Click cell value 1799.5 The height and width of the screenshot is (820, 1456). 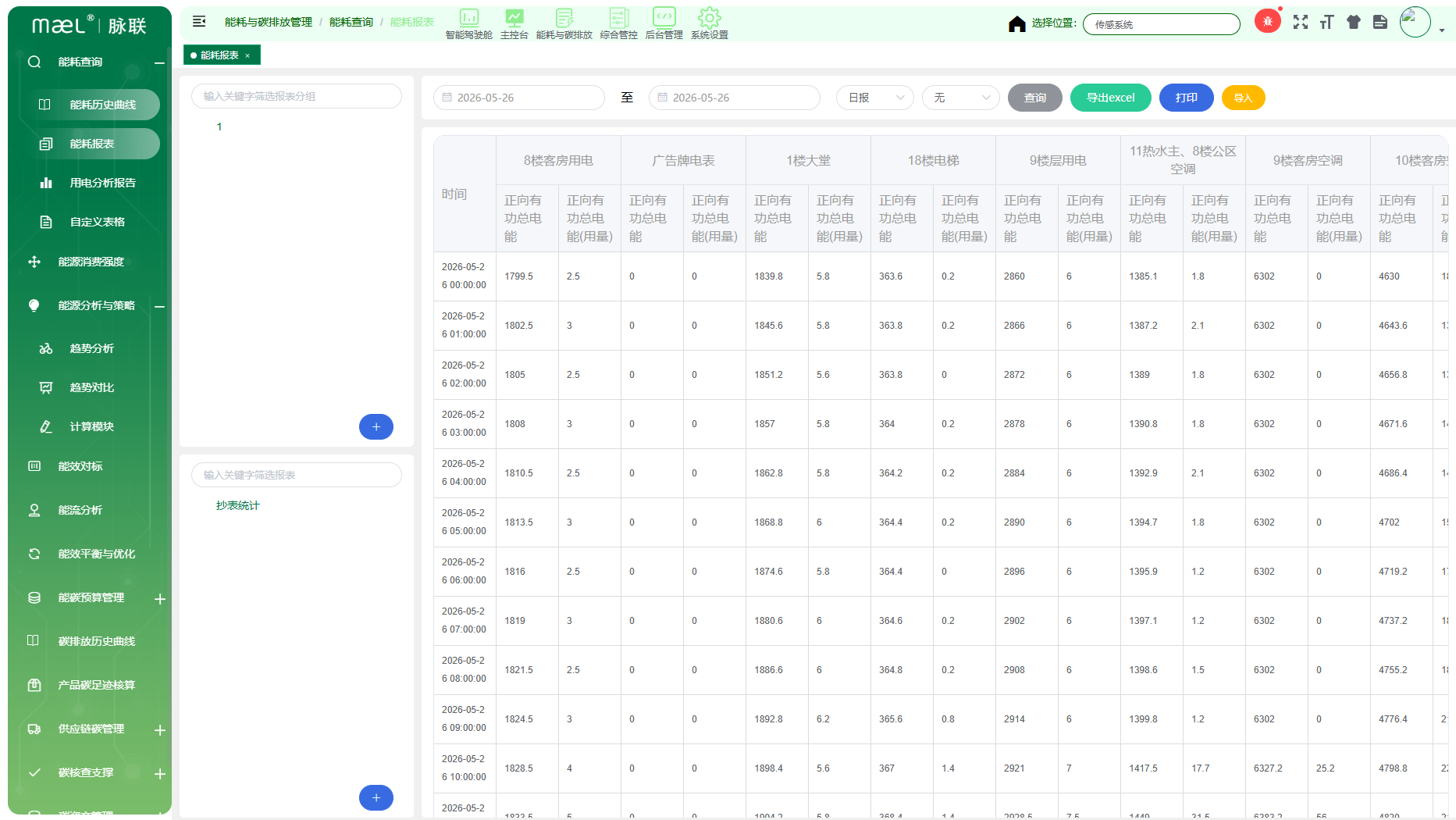coord(527,276)
